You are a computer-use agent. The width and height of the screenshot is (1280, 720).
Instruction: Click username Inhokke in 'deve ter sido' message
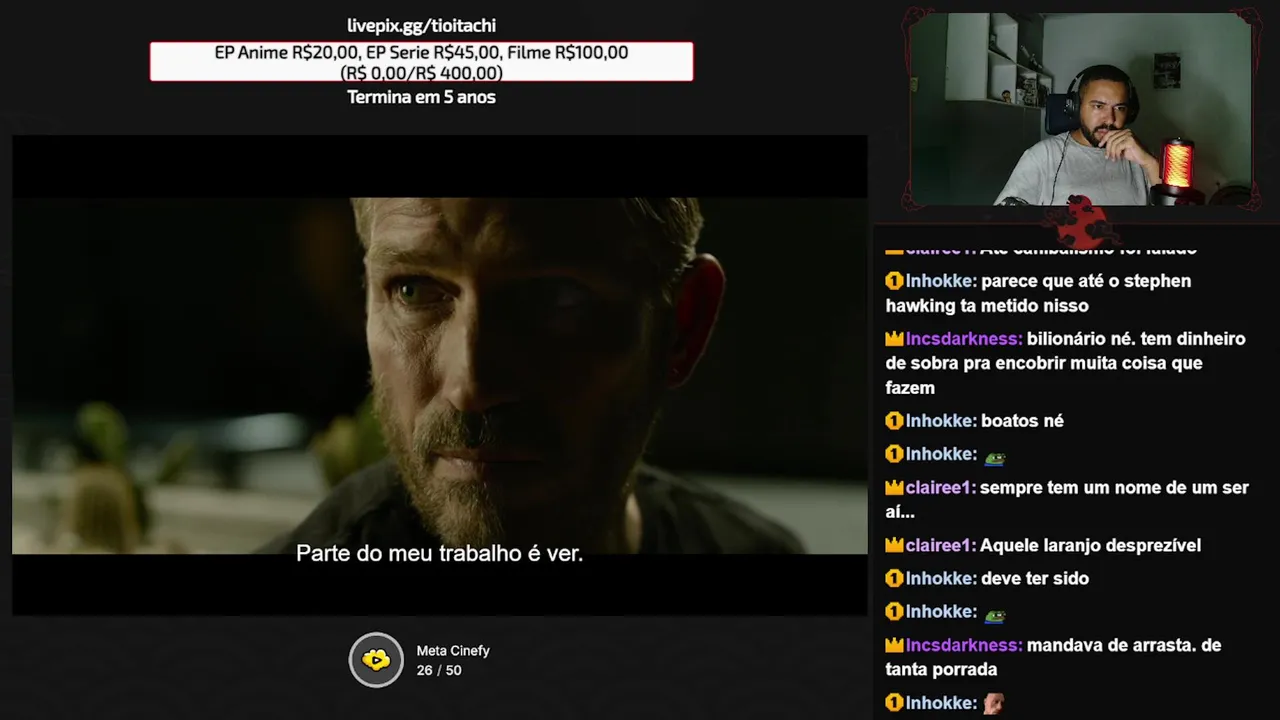(x=941, y=578)
